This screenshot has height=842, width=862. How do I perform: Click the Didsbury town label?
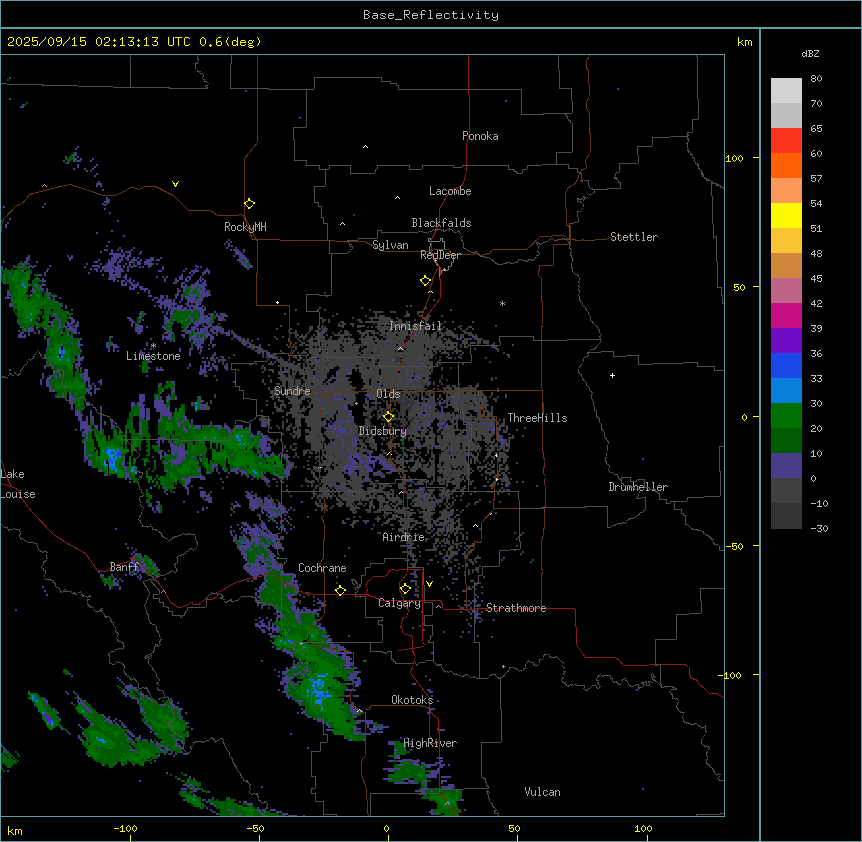click(383, 431)
